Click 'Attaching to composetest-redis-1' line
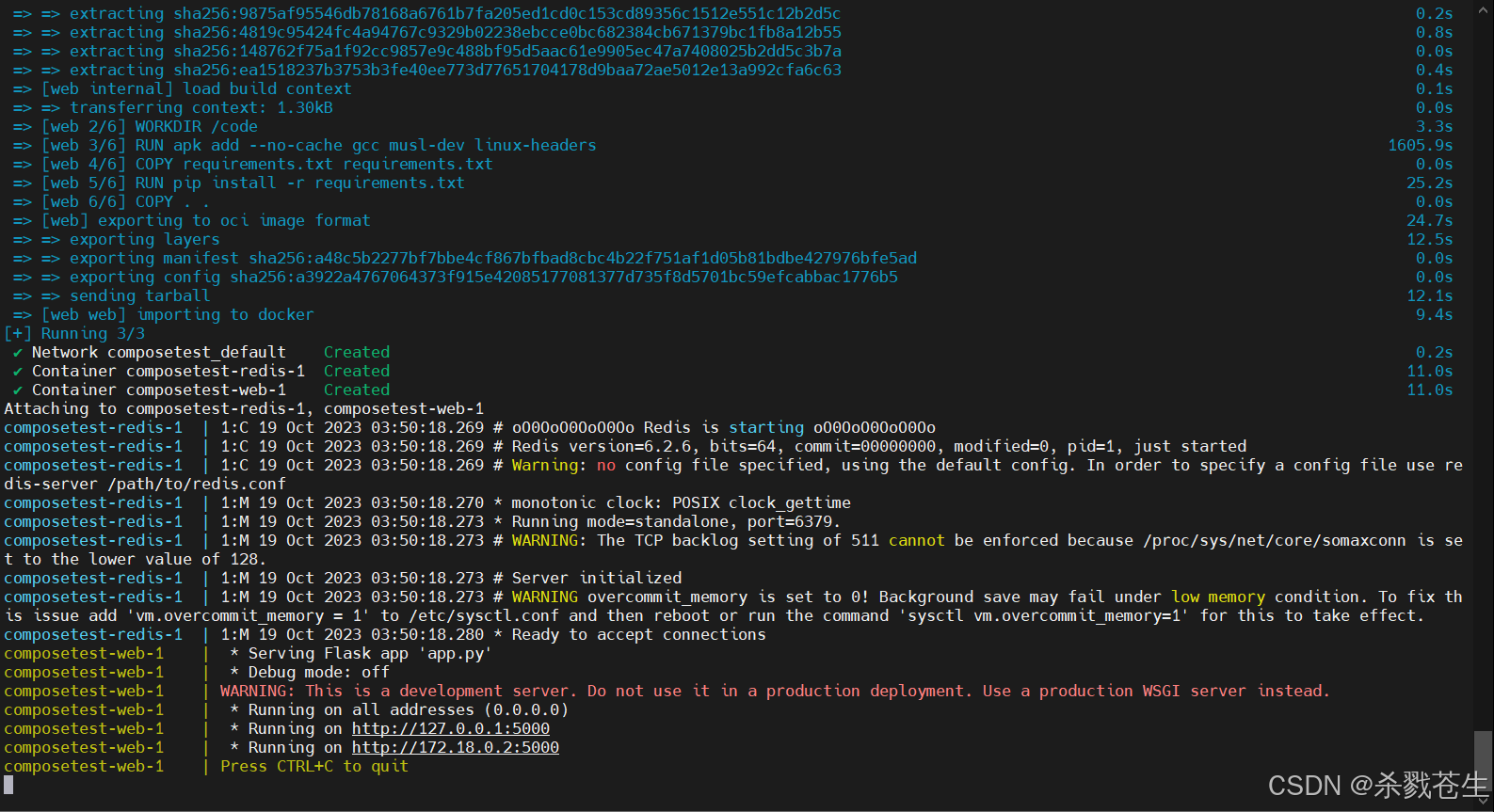The image size is (1494, 812). click(244, 408)
